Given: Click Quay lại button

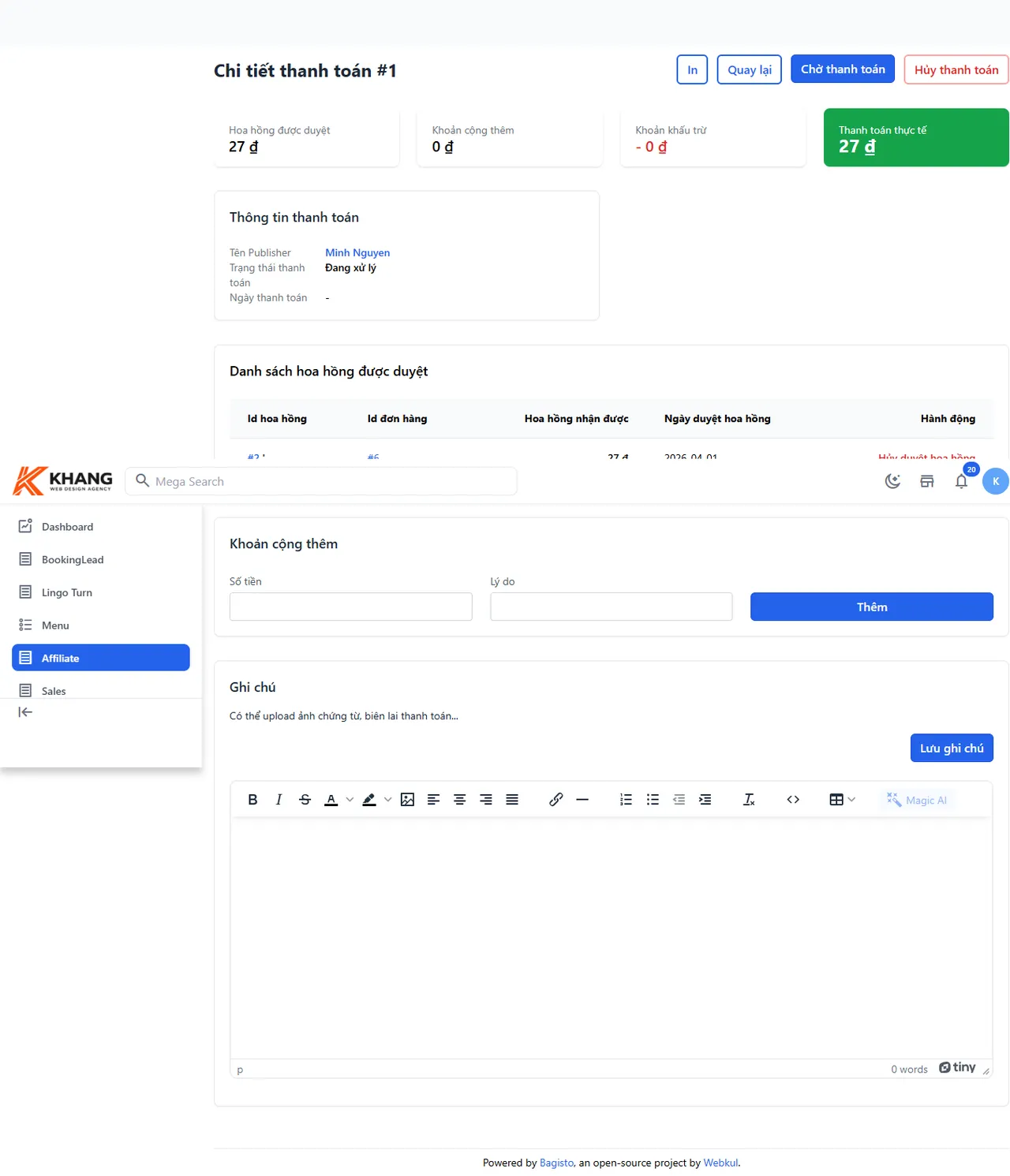Looking at the screenshot, I should [750, 69].
